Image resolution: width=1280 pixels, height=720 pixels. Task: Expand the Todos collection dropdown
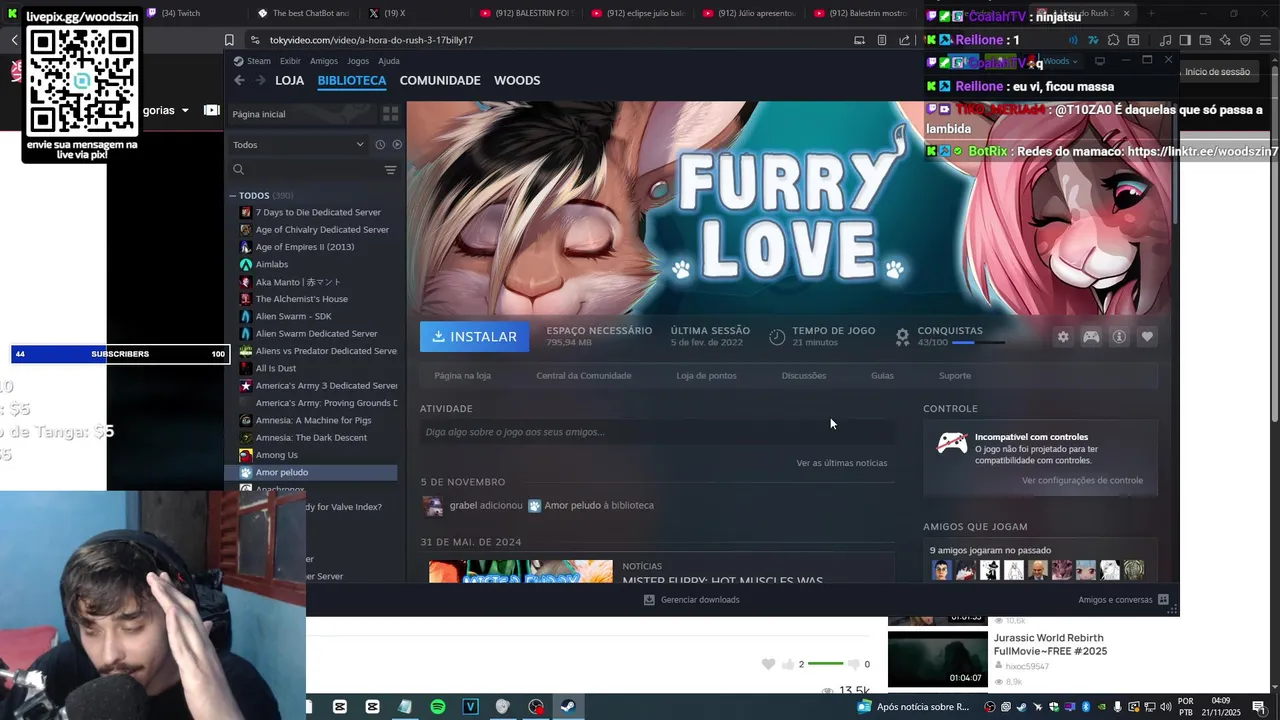(299, 145)
